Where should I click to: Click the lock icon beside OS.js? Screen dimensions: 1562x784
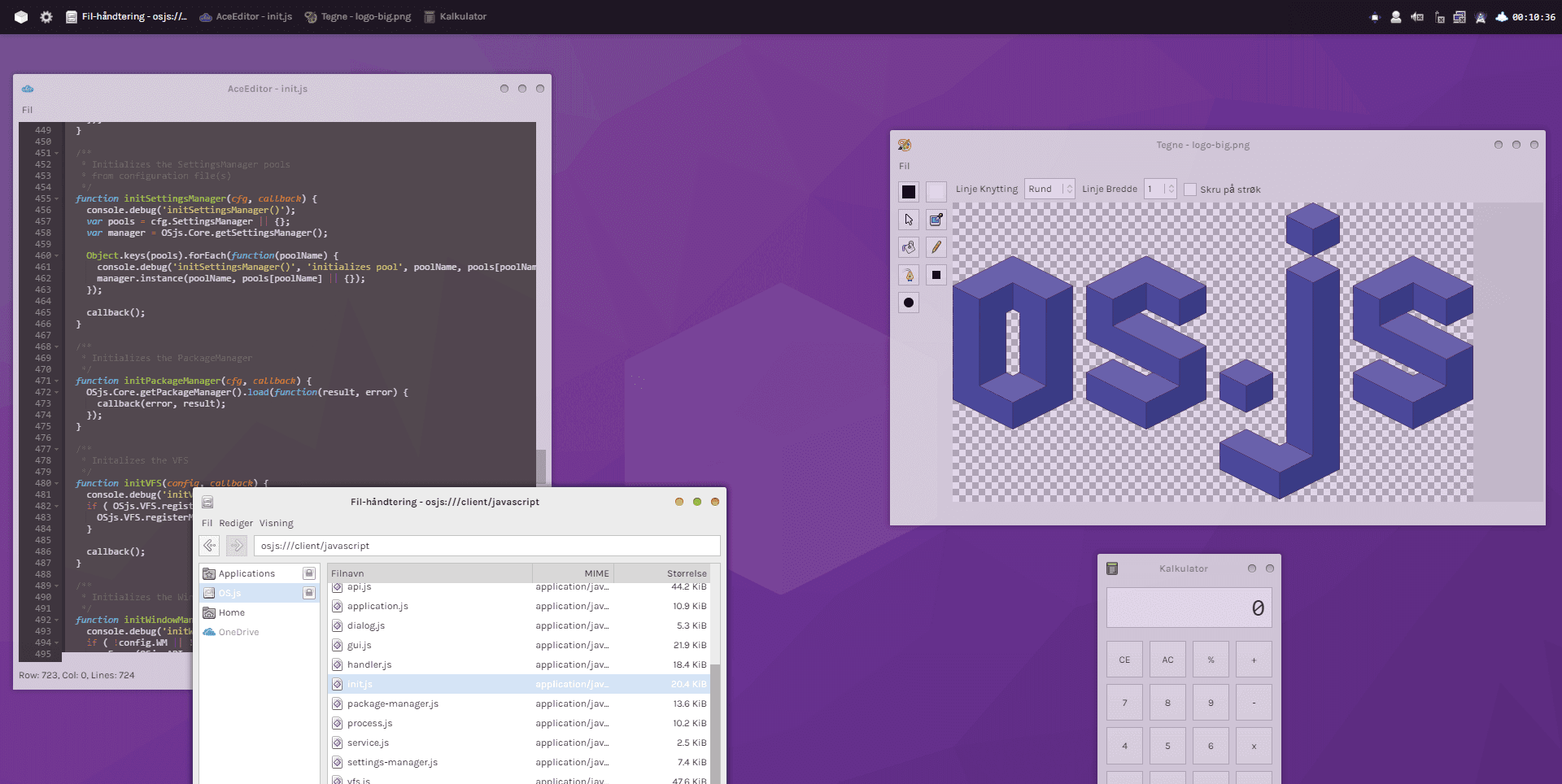click(309, 593)
